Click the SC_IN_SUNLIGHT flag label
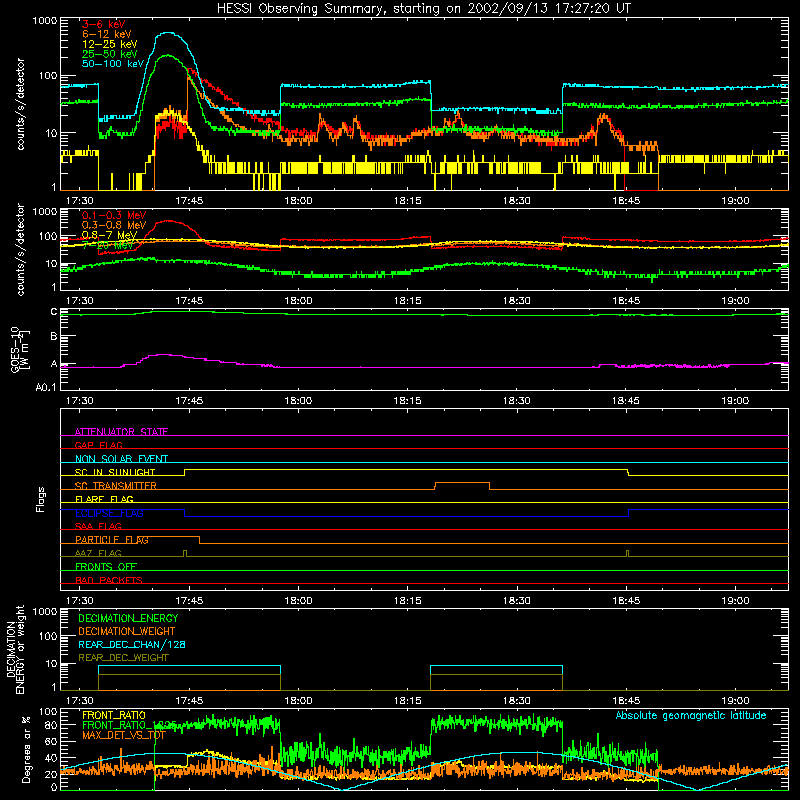 pyautogui.click(x=115, y=472)
